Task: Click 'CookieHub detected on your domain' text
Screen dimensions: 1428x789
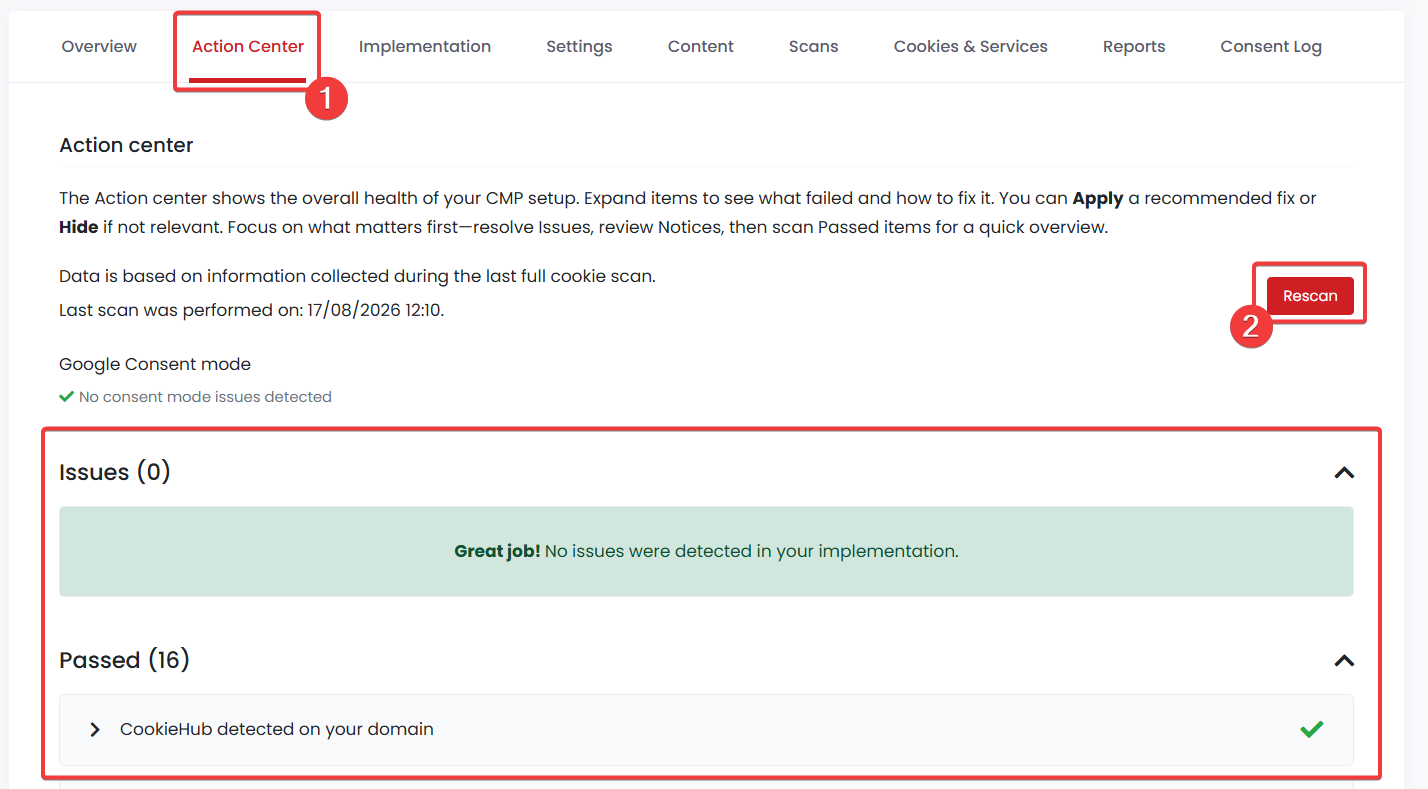Action: 277,729
